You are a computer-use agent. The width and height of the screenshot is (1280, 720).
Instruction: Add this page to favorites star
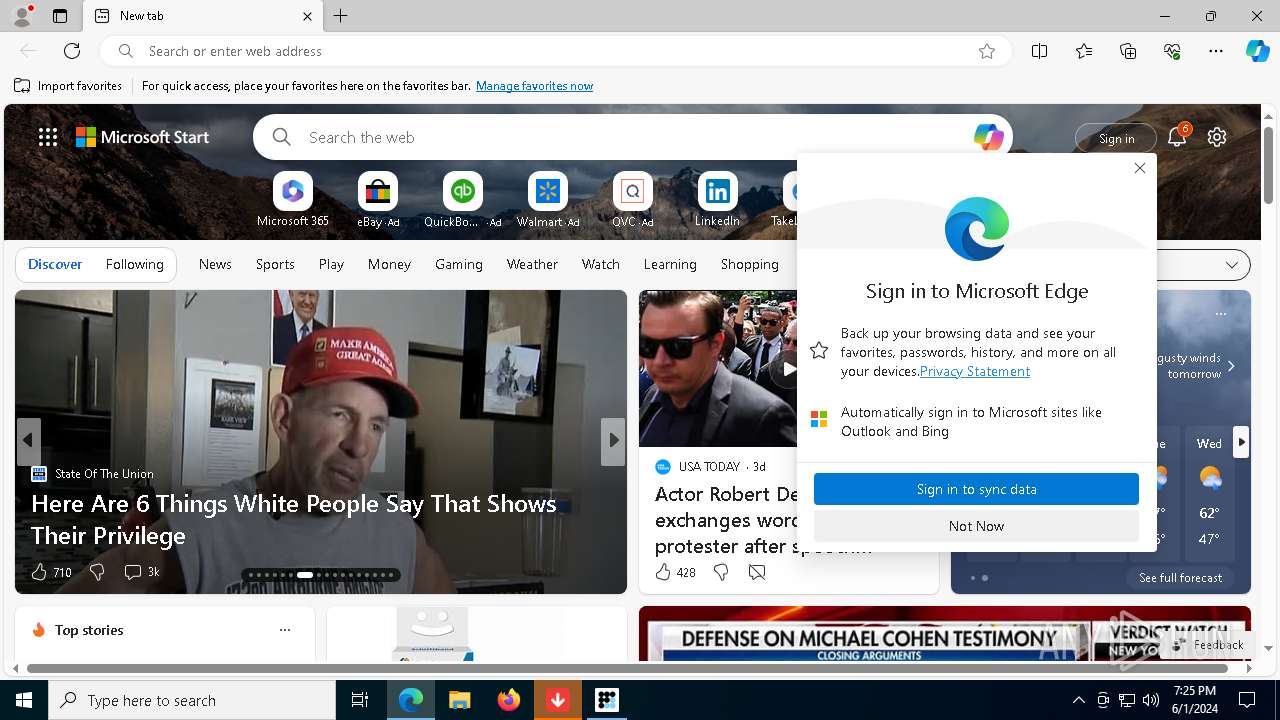[987, 51]
